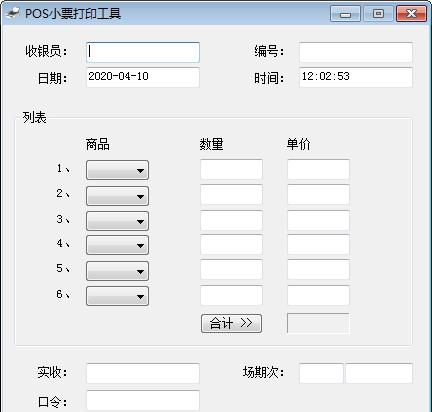Screen dimensions: 432x412
Task: Open the 商品 dropdown for row 2
Action: click(x=117, y=196)
